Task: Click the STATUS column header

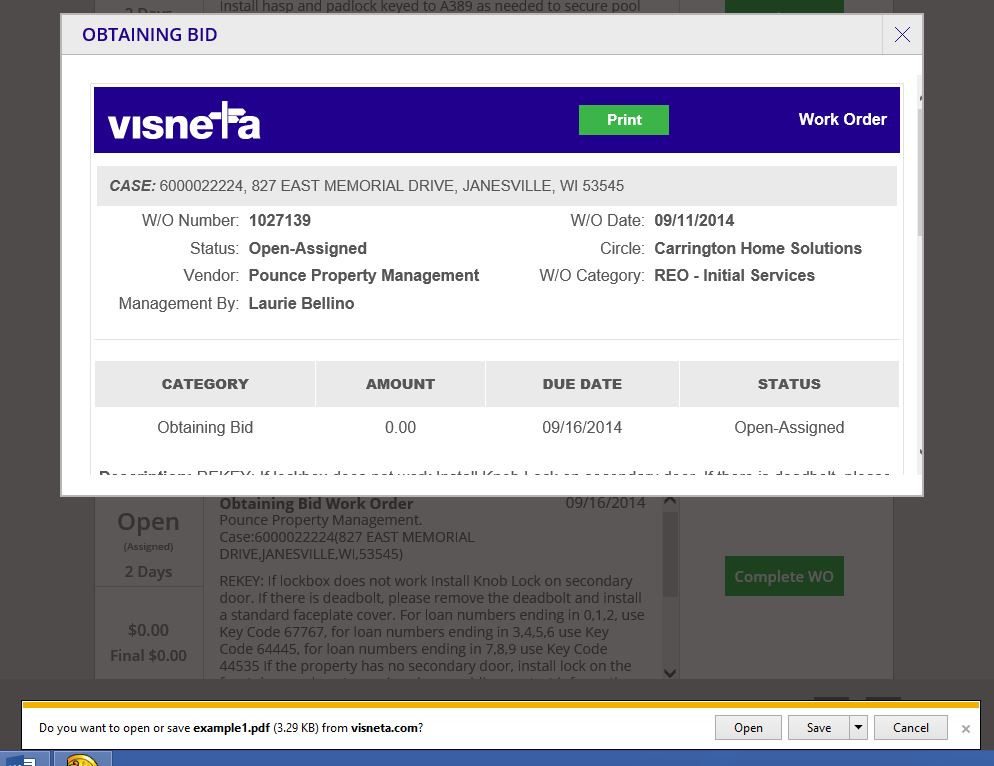Action: 789,384
